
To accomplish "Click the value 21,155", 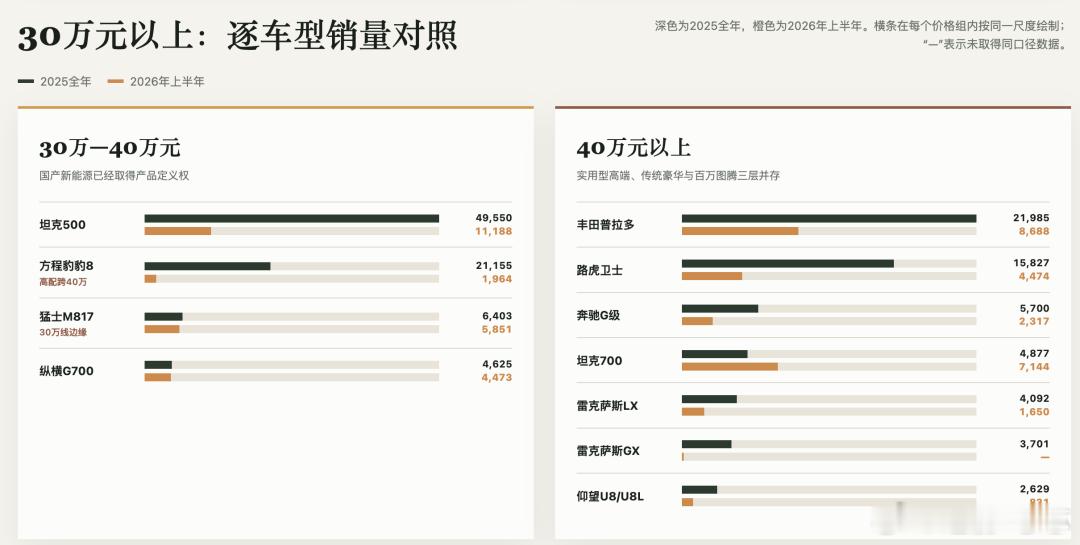I will (x=494, y=265).
